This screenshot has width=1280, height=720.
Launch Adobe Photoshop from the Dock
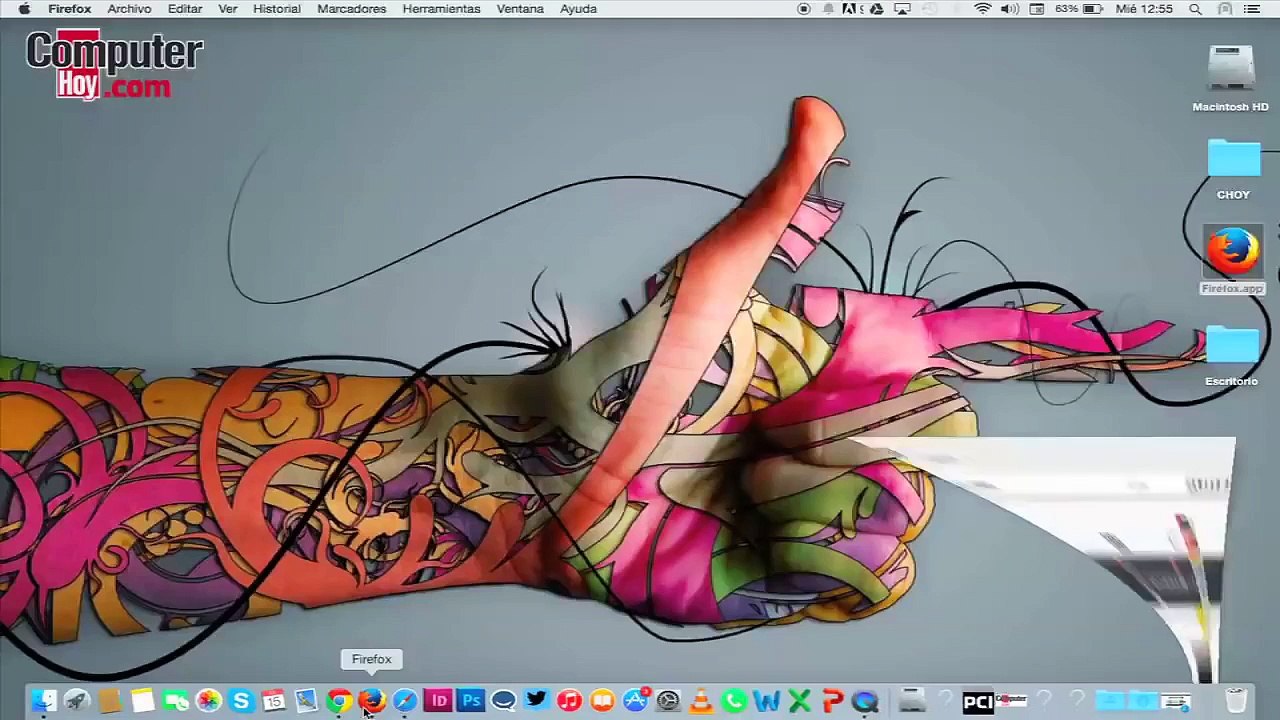click(x=471, y=701)
